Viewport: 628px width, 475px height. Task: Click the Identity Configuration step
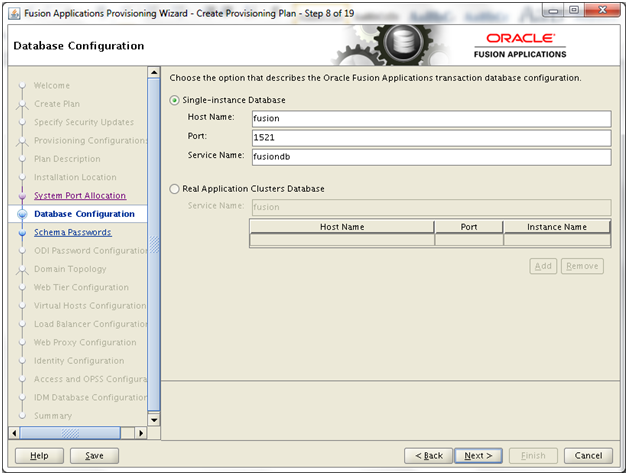point(79,361)
